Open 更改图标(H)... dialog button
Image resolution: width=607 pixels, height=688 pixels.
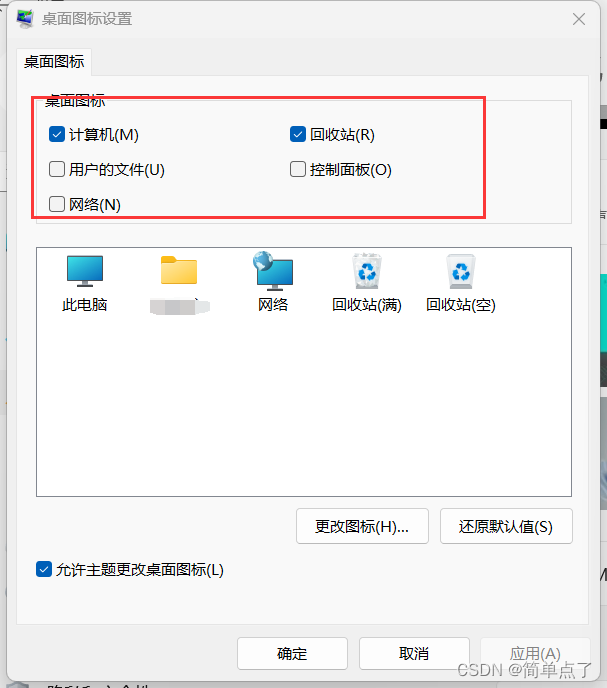362,526
